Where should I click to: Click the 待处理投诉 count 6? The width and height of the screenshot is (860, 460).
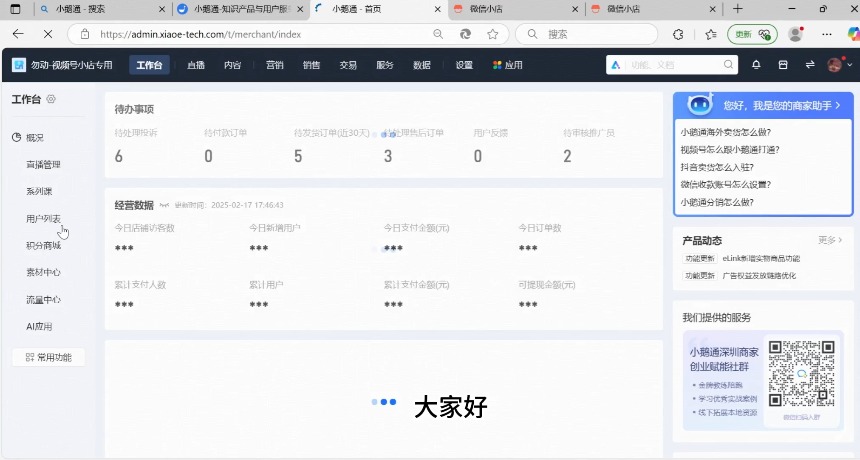click(118, 156)
